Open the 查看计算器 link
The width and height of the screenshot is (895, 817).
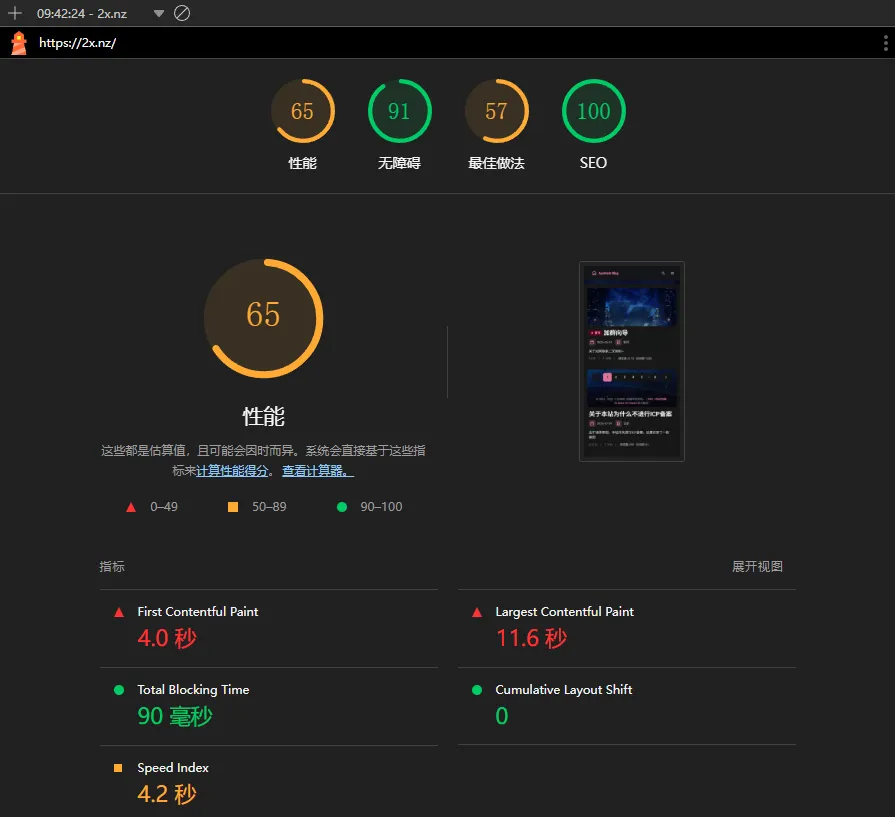point(317,471)
